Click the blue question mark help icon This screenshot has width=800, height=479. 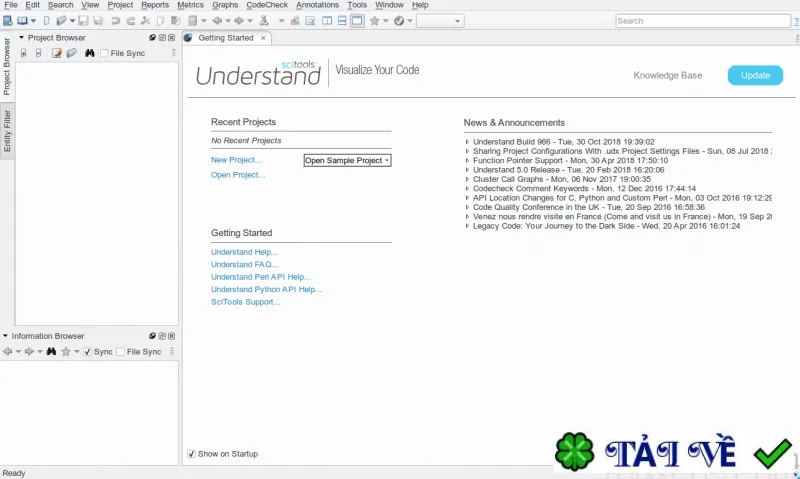(796, 21)
